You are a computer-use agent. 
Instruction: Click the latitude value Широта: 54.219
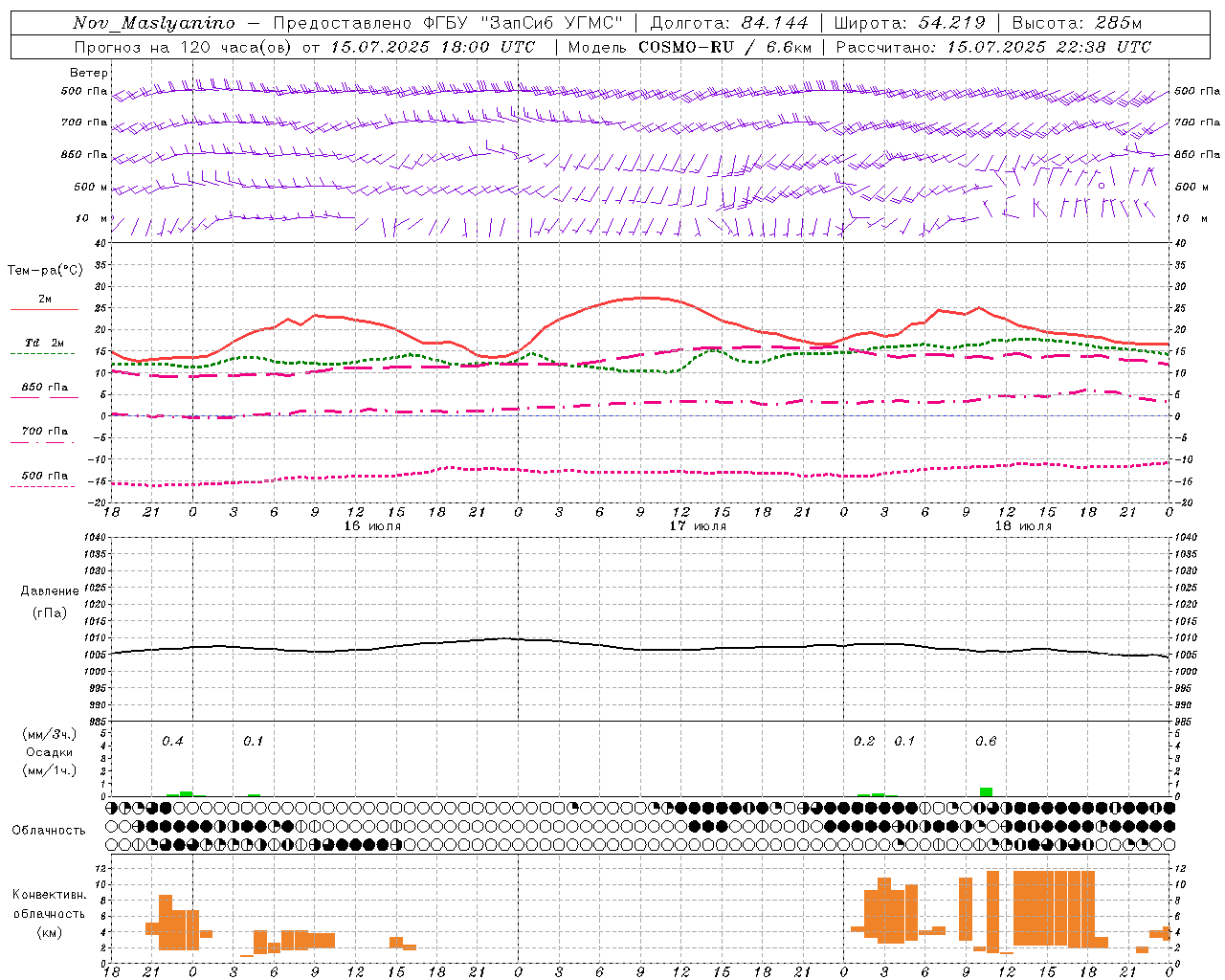911,23
